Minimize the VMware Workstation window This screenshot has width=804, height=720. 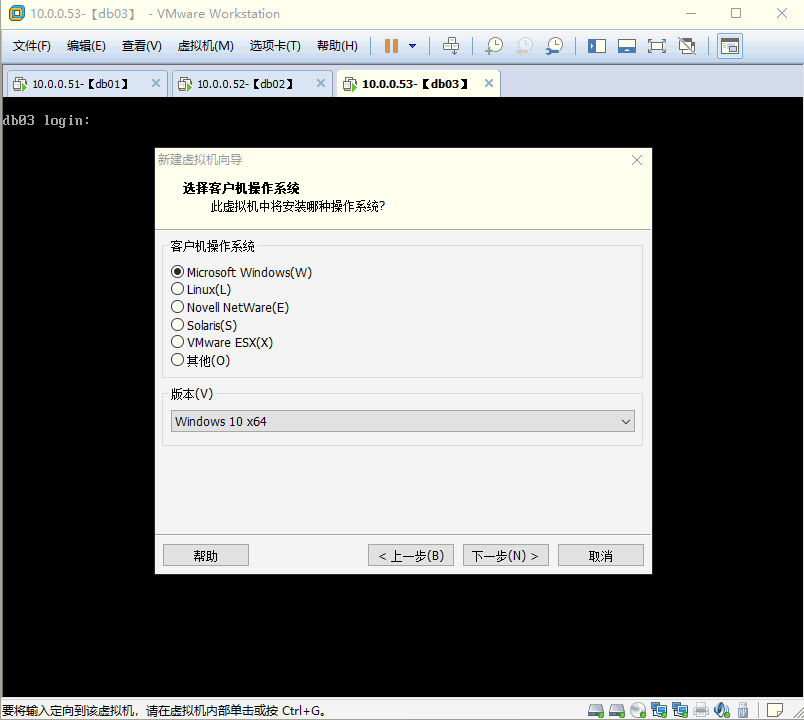pos(691,13)
